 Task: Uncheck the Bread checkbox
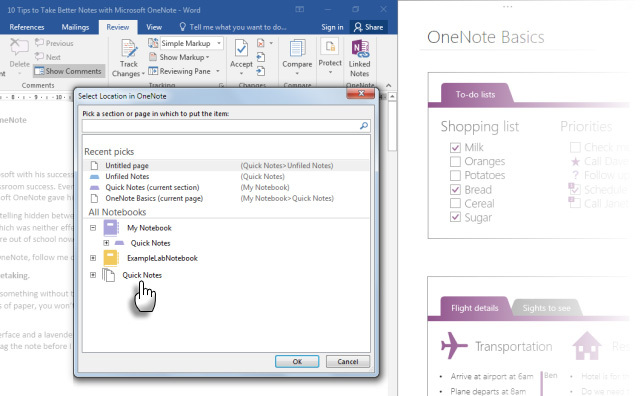click(455, 189)
